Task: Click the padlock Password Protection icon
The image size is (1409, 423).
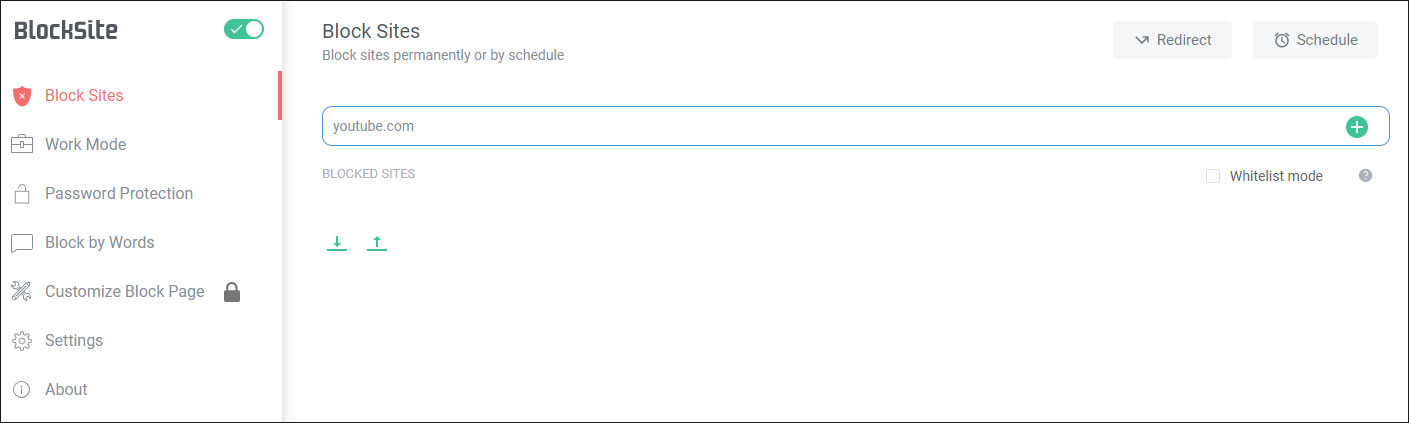Action: coord(22,193)
